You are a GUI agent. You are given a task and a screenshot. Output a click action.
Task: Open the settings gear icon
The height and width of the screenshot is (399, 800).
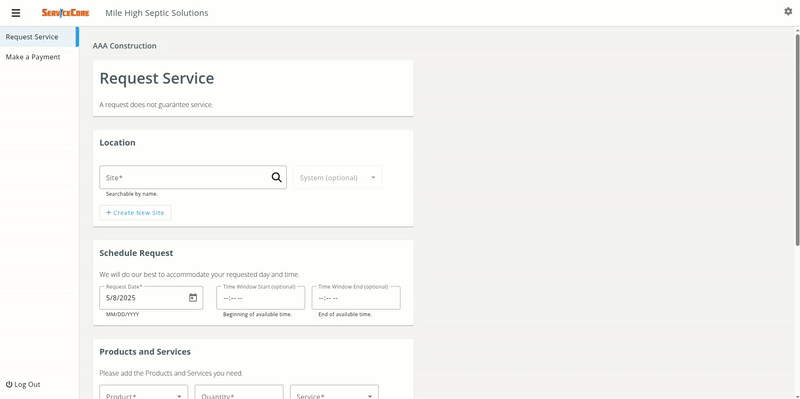[x=788, y=11]
